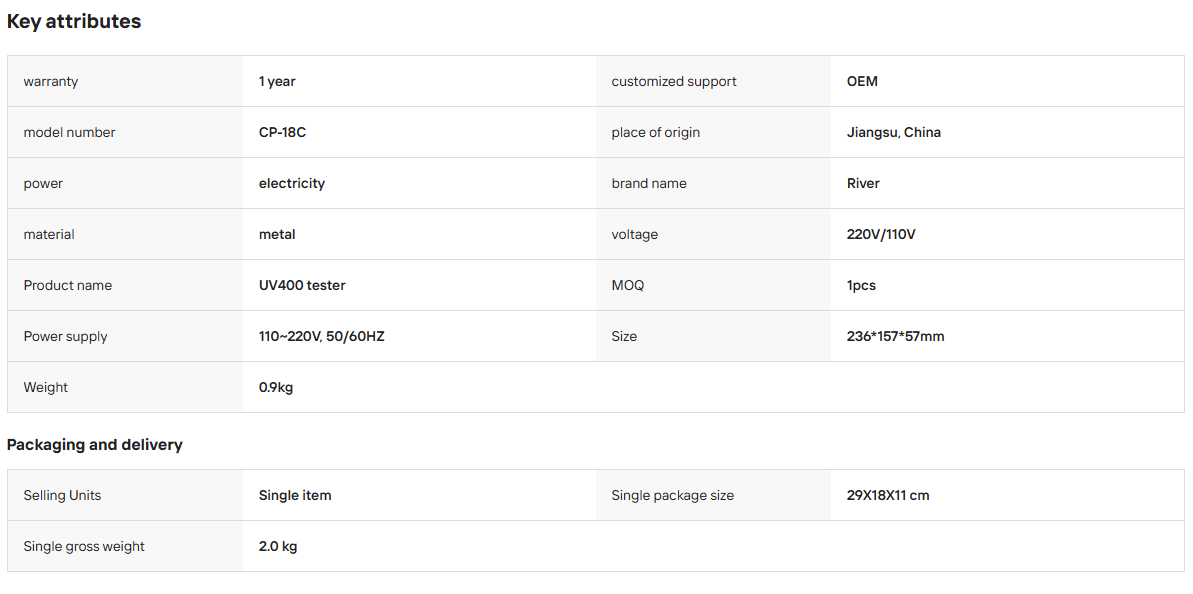Image resolution: width=1193 pixels, height=594 pixels.
Task: Click the River brand name value
Action: tap(863, 183)
